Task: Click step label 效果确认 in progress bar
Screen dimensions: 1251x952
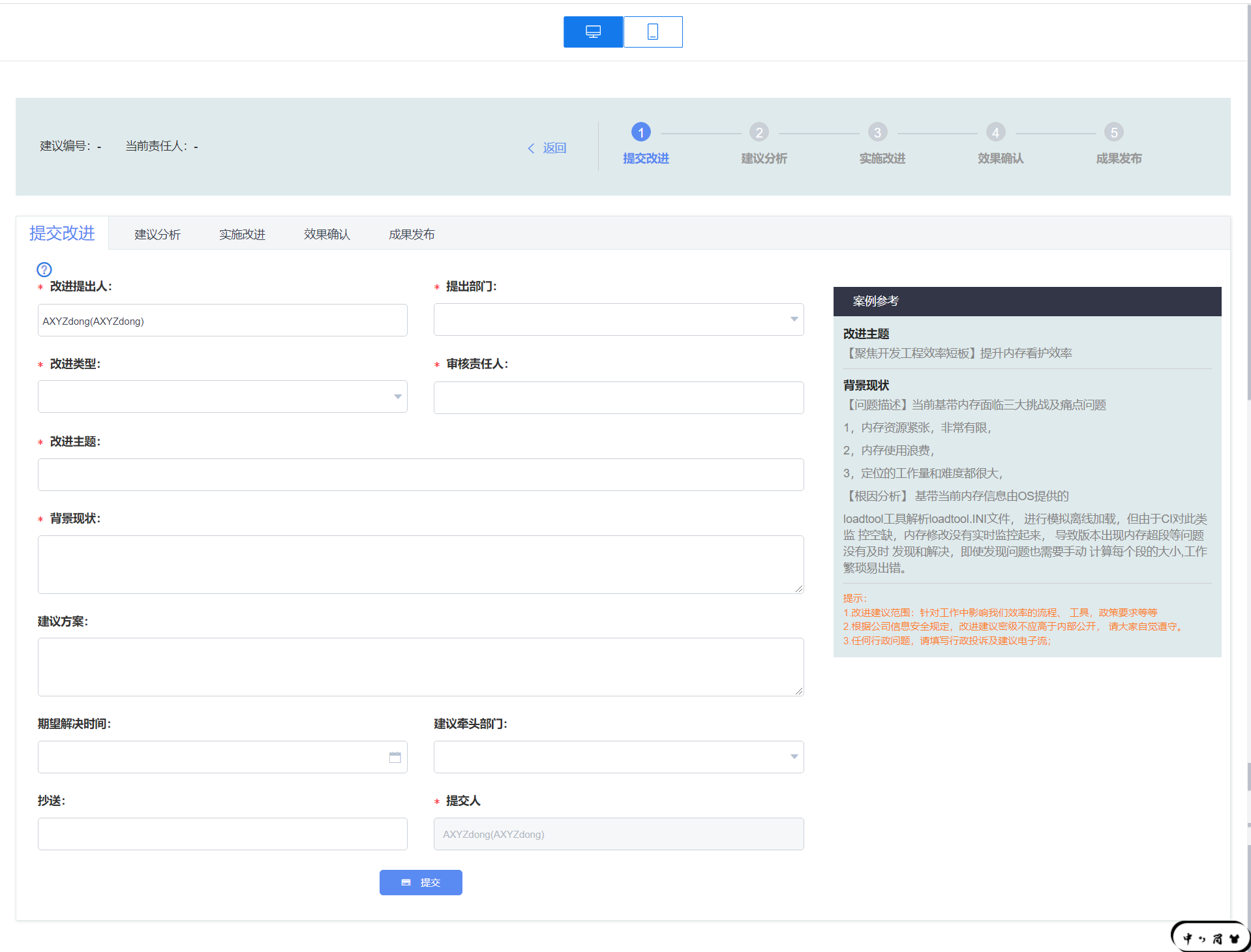Action: click(x=1001, y=158)
